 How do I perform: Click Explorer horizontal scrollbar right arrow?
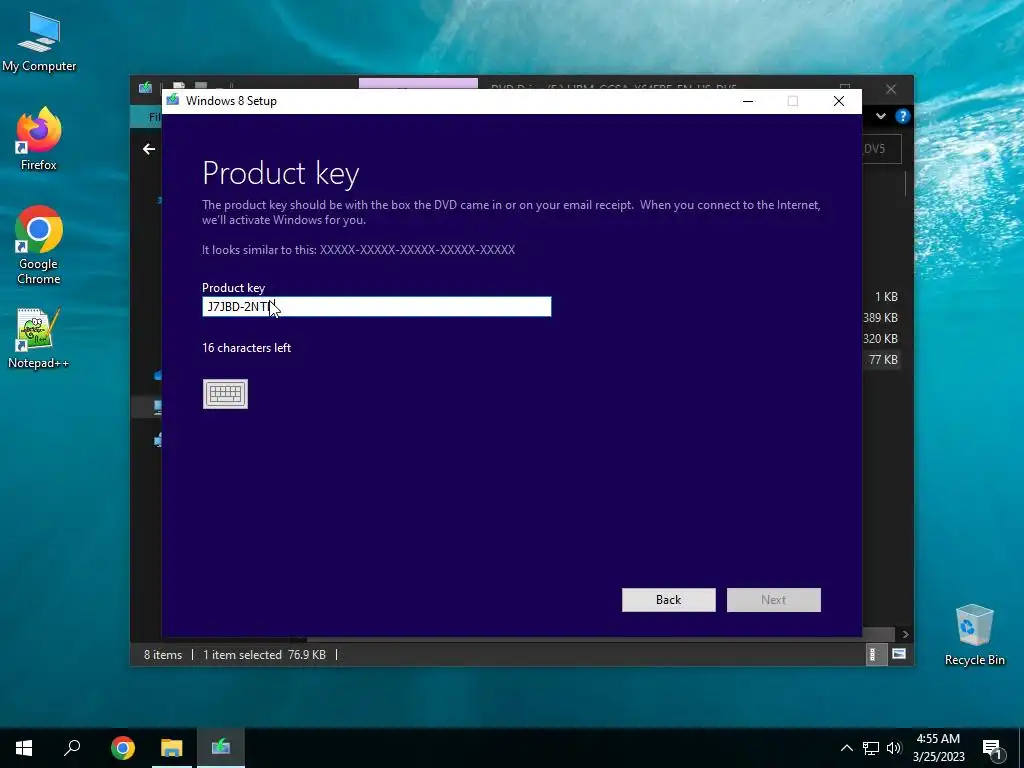tap(905, 634)
